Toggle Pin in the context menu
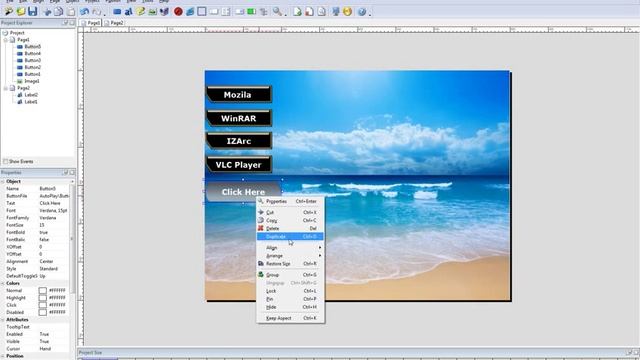Viewport: 640px width, 360px height. coord(290,299)
